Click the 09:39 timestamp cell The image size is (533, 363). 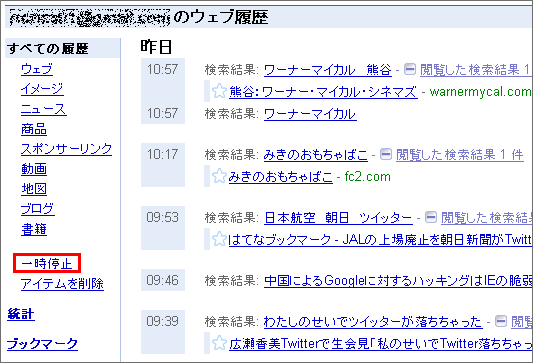(x=163, y=332)
